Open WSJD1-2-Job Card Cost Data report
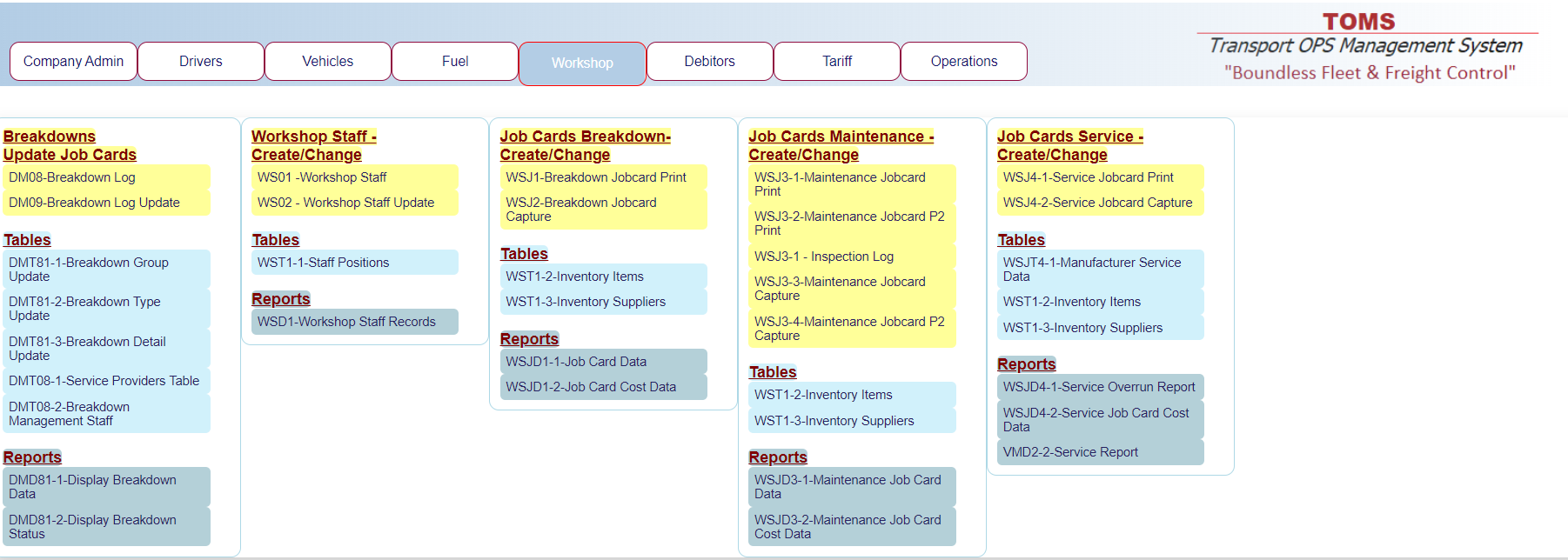Viewport: 1568px width, 560px height. [x=591, y=387]
